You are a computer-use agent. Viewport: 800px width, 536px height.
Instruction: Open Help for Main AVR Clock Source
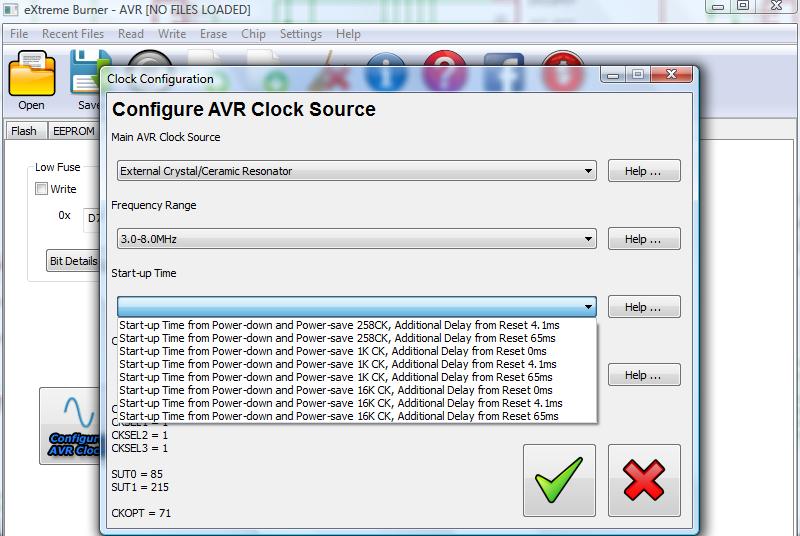click(x=644, y=171)
